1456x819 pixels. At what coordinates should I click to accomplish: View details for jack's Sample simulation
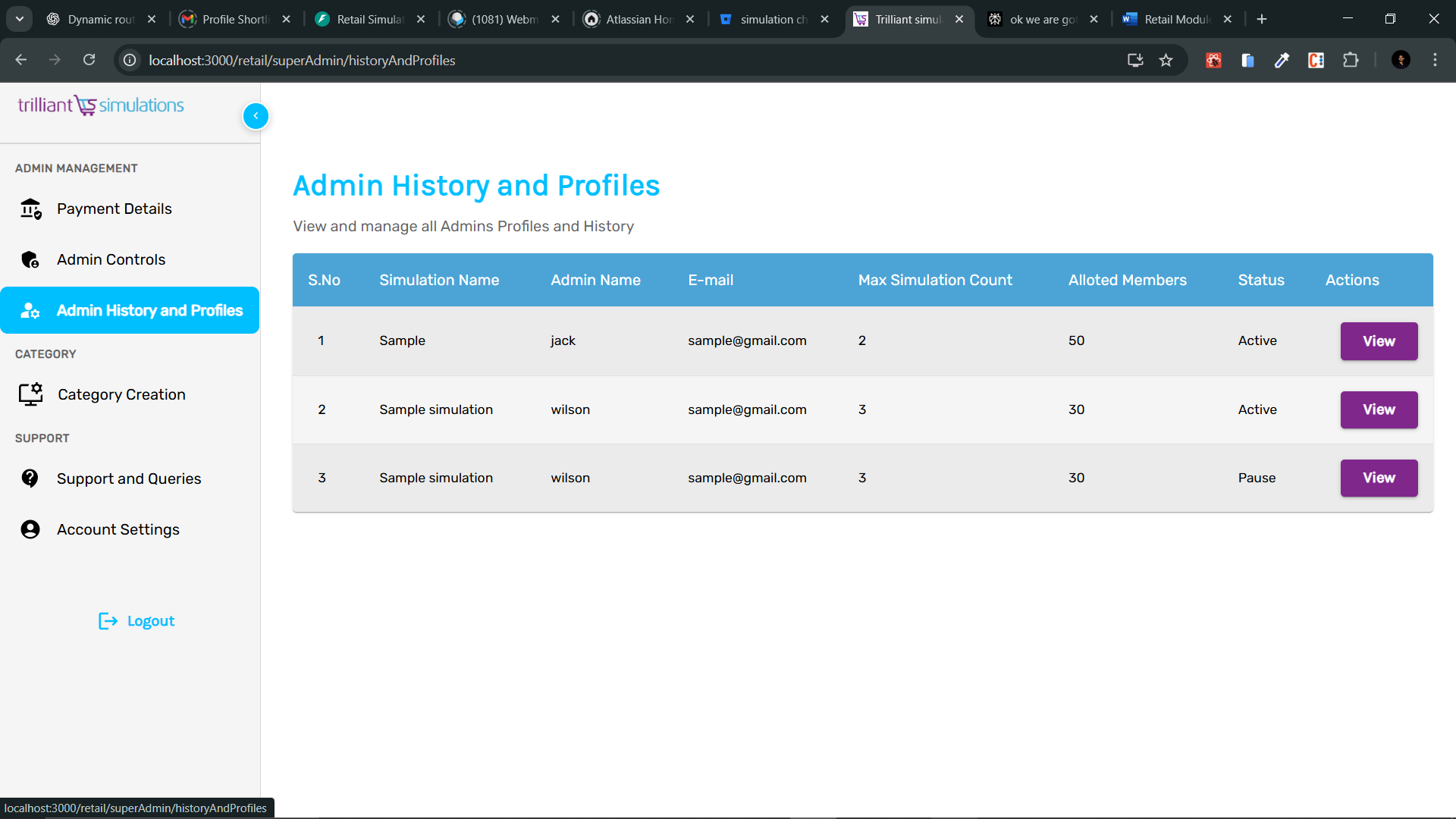point(1378,341)
